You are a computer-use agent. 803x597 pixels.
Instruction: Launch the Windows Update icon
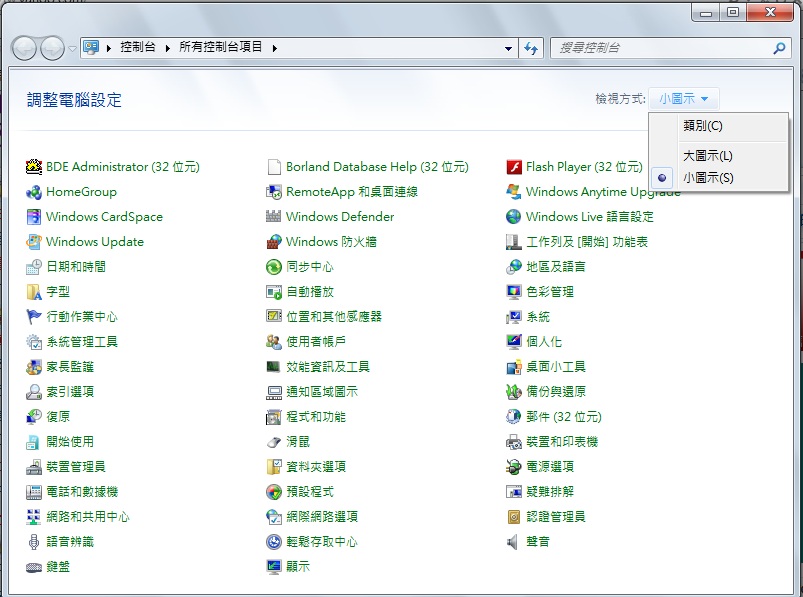[34, 242]
